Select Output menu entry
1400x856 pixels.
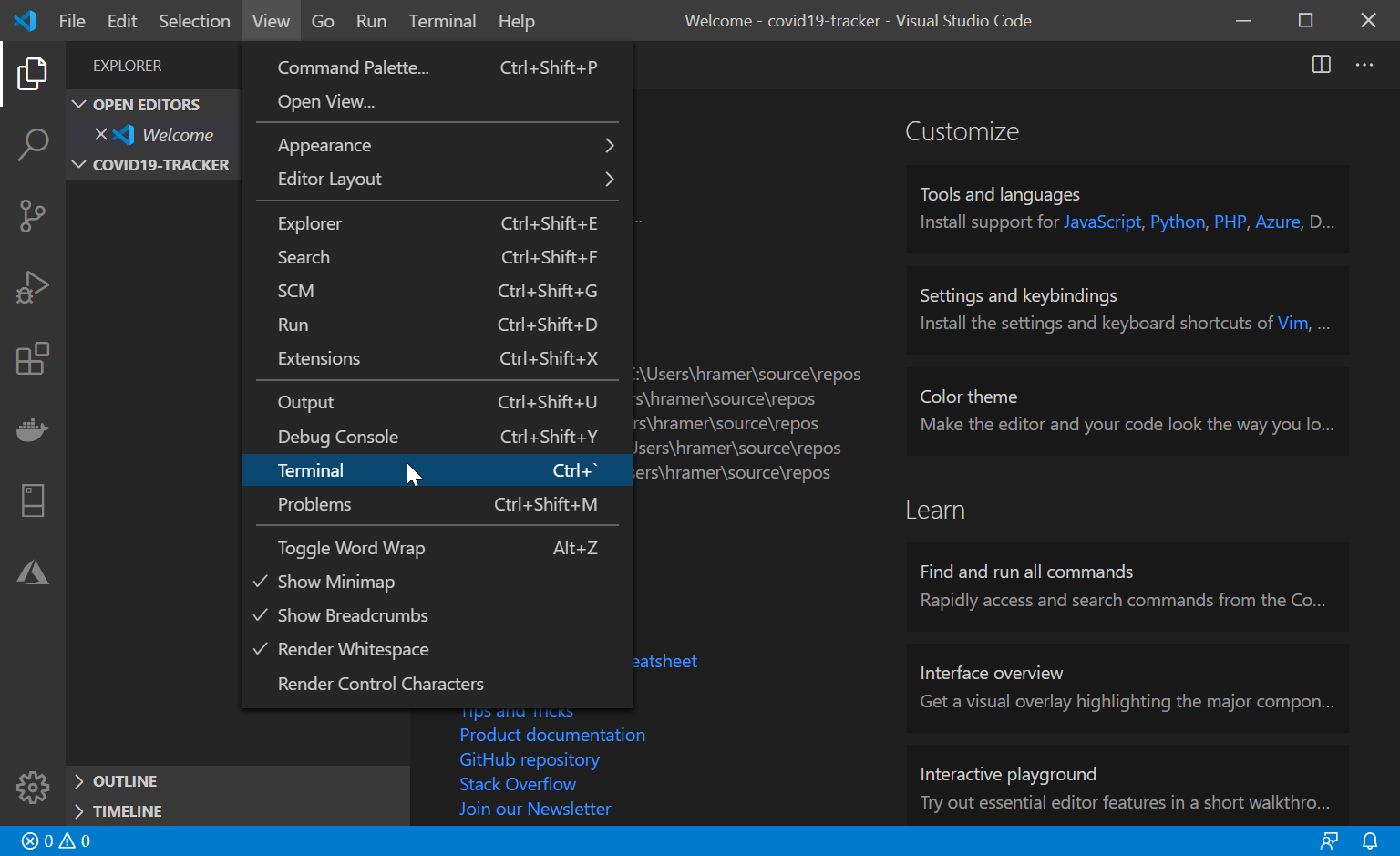437,402
